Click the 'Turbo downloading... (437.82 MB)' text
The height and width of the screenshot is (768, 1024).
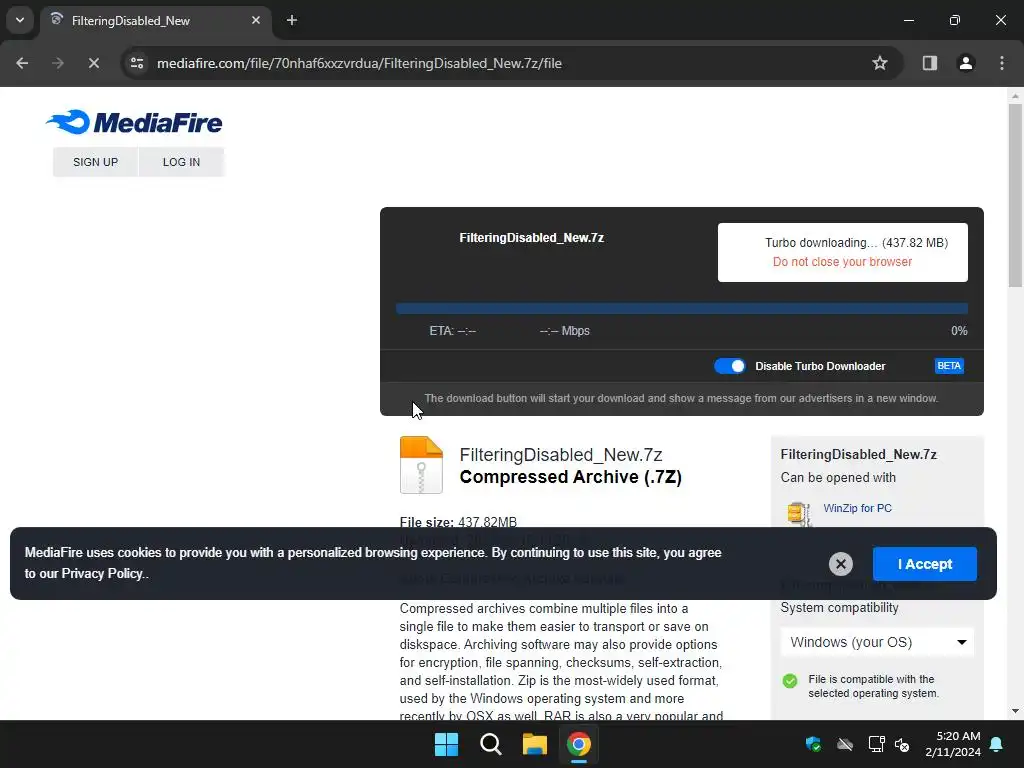(x=856, y=242)
